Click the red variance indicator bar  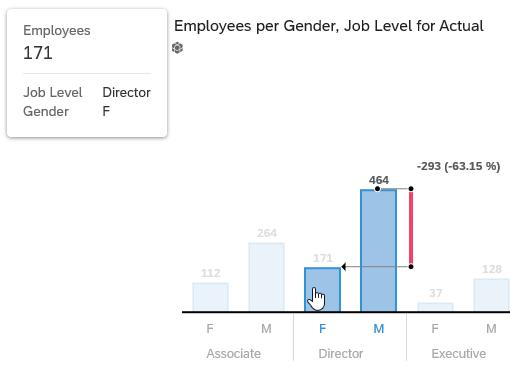click(411, 228)
